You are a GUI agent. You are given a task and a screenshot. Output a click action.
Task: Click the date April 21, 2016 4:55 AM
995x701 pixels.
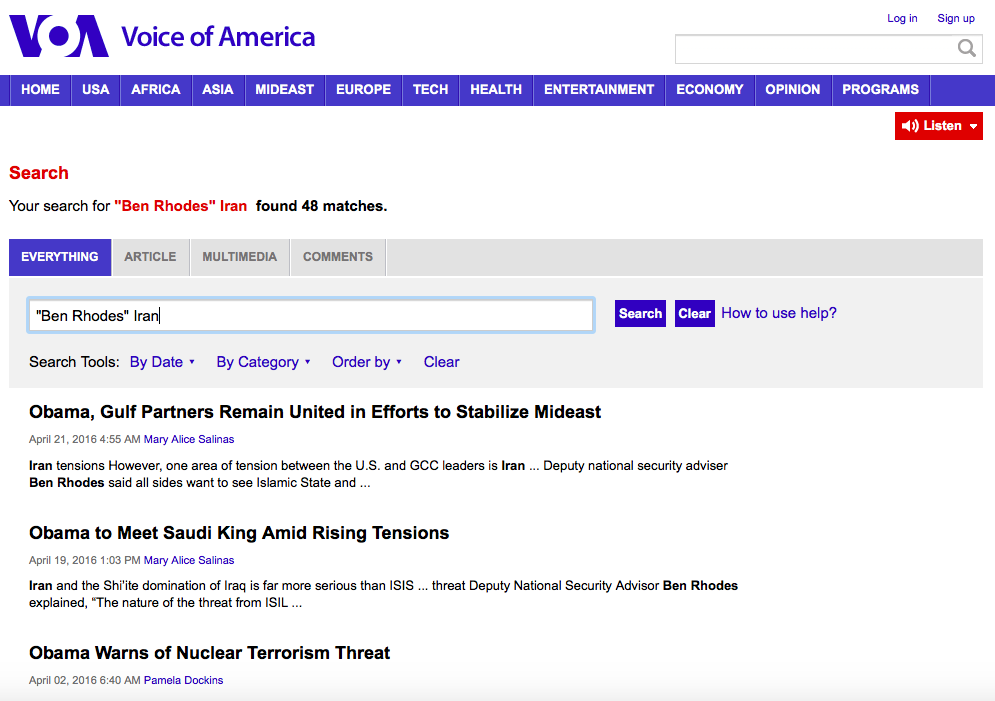tap(84, 439)
